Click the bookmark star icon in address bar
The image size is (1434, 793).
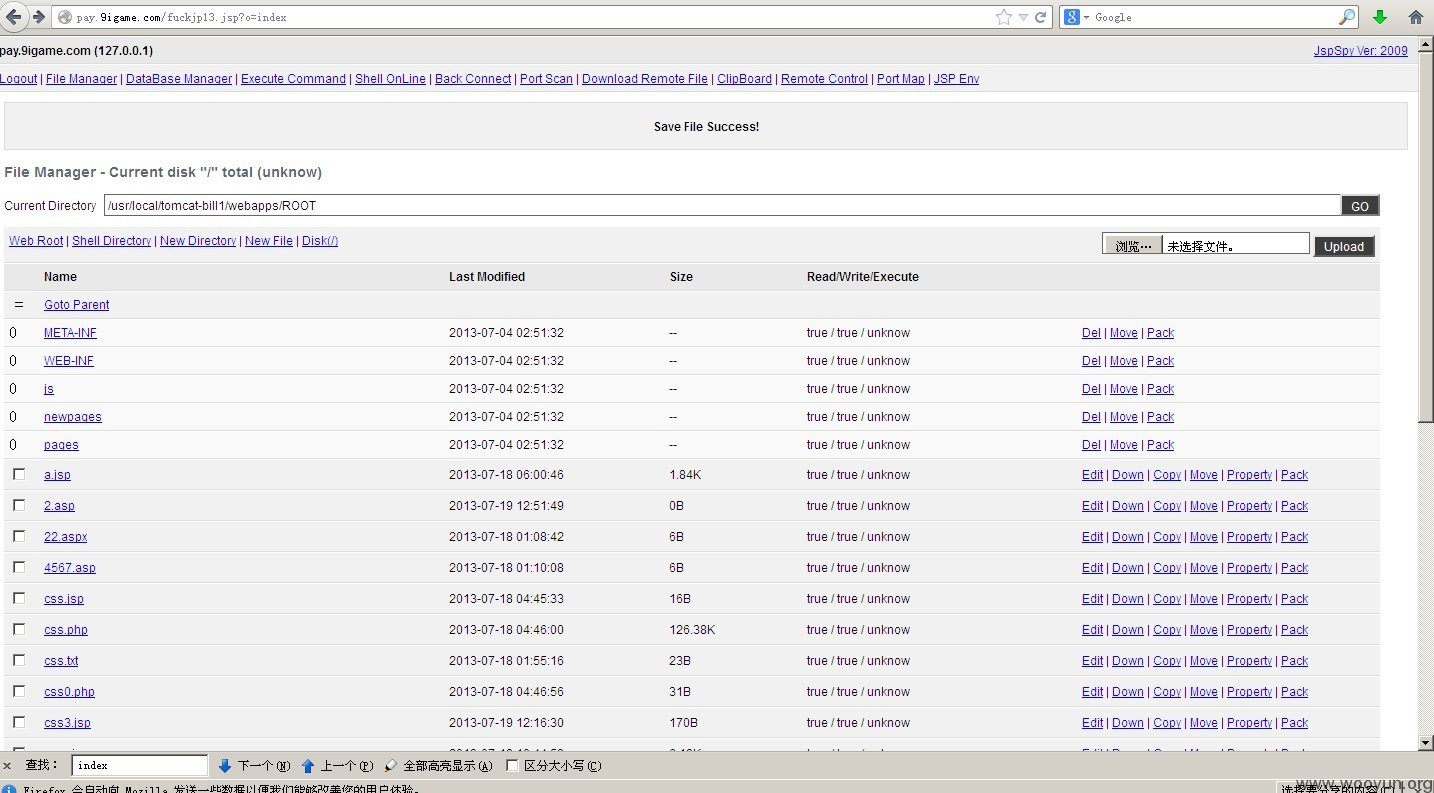(1004, 17)
